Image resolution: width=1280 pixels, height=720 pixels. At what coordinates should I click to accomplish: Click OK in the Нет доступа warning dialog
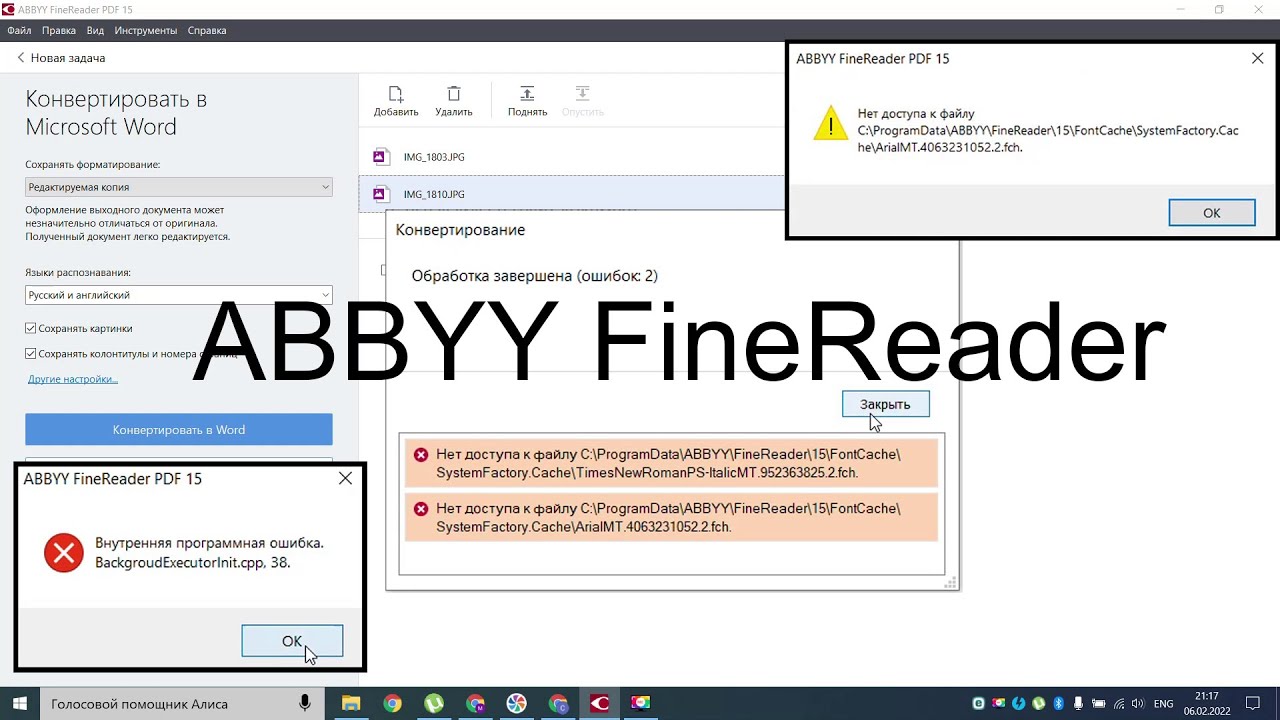point(1212,213)
